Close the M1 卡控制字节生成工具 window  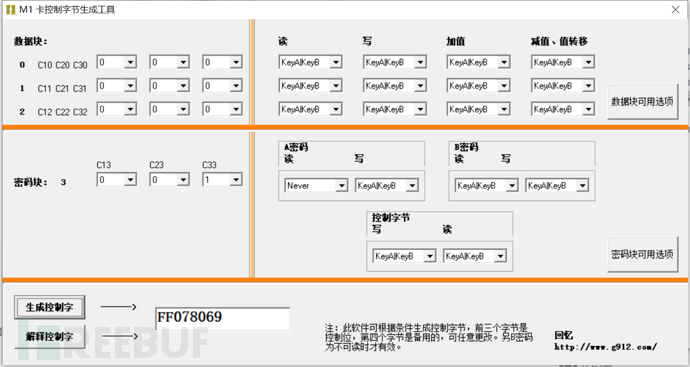tap(675, 9)
